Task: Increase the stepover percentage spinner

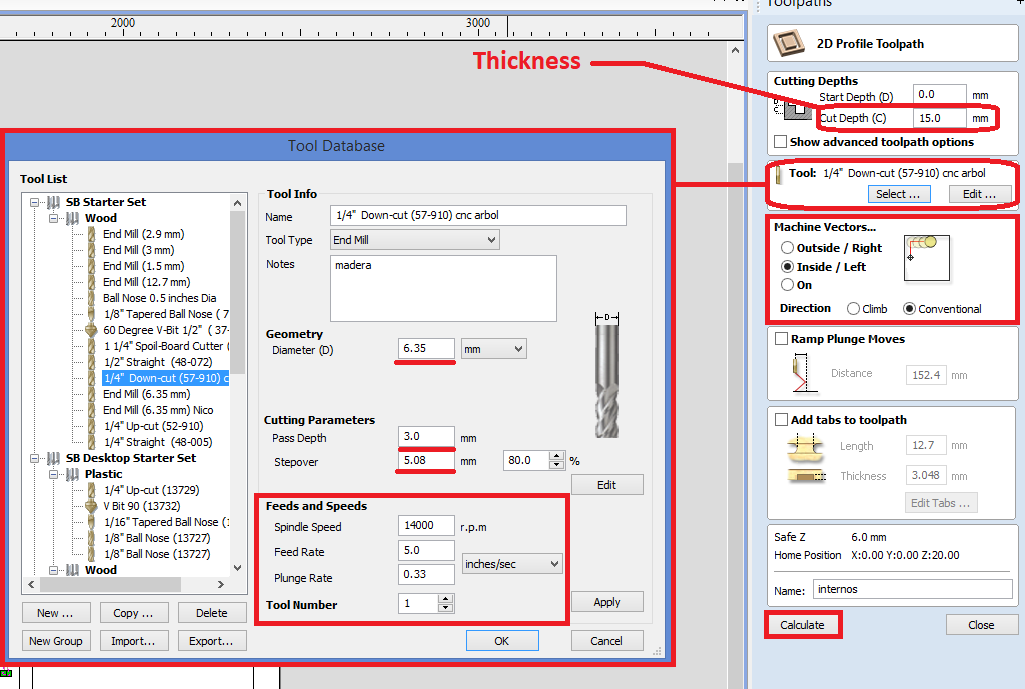Action: point(556,456)
